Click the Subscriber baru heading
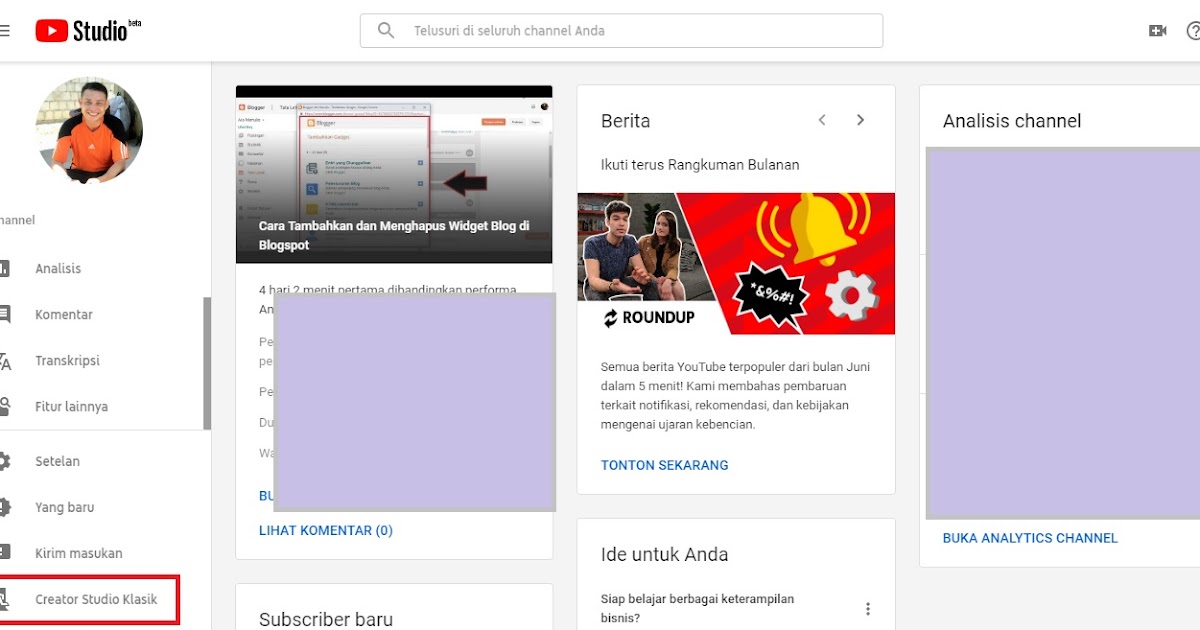The width and height of the screenshot is (1200, 630). 326,620
